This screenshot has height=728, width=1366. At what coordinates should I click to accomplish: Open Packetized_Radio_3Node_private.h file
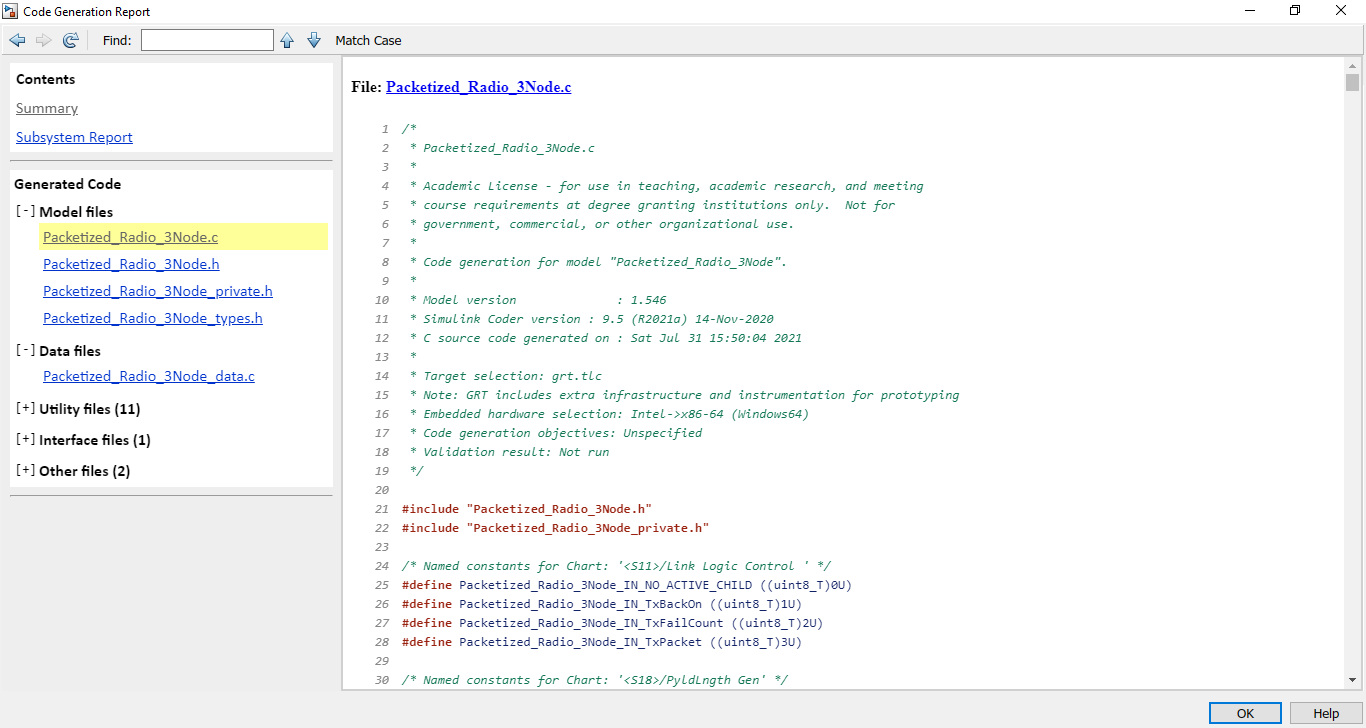pyautogui.click(x=157, y=291)
